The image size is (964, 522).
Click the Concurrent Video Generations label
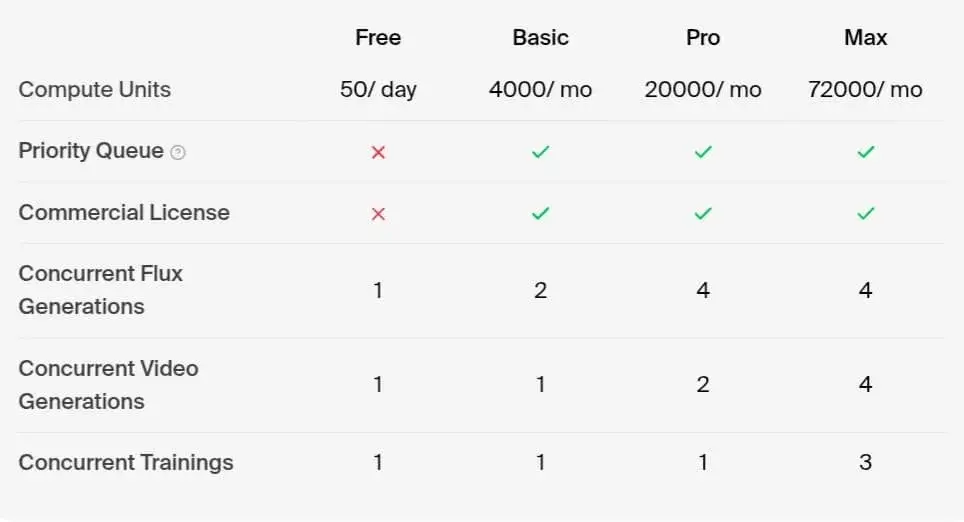pos(108,385)
